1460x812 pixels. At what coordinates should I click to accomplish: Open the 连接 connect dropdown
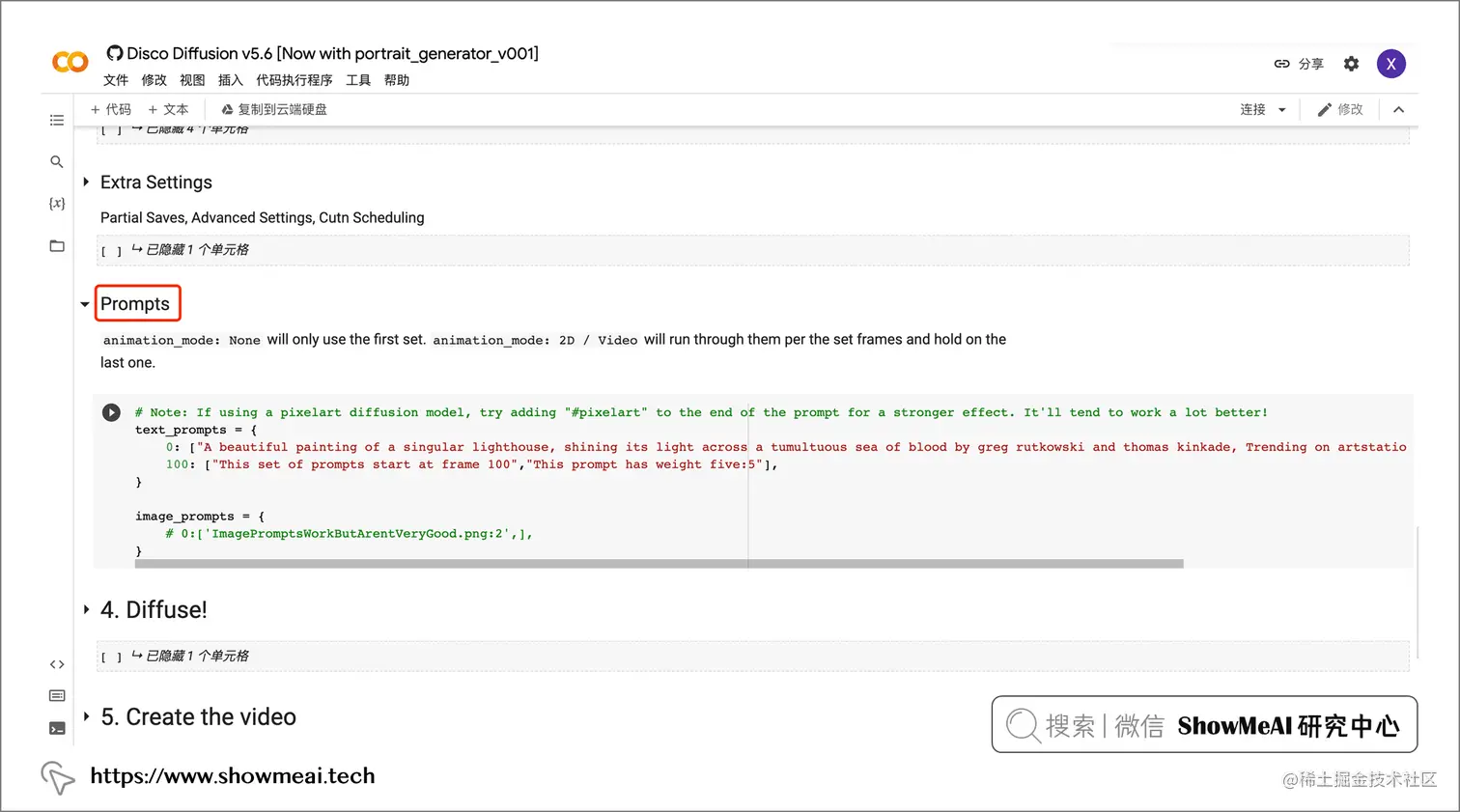[1263, 110]
